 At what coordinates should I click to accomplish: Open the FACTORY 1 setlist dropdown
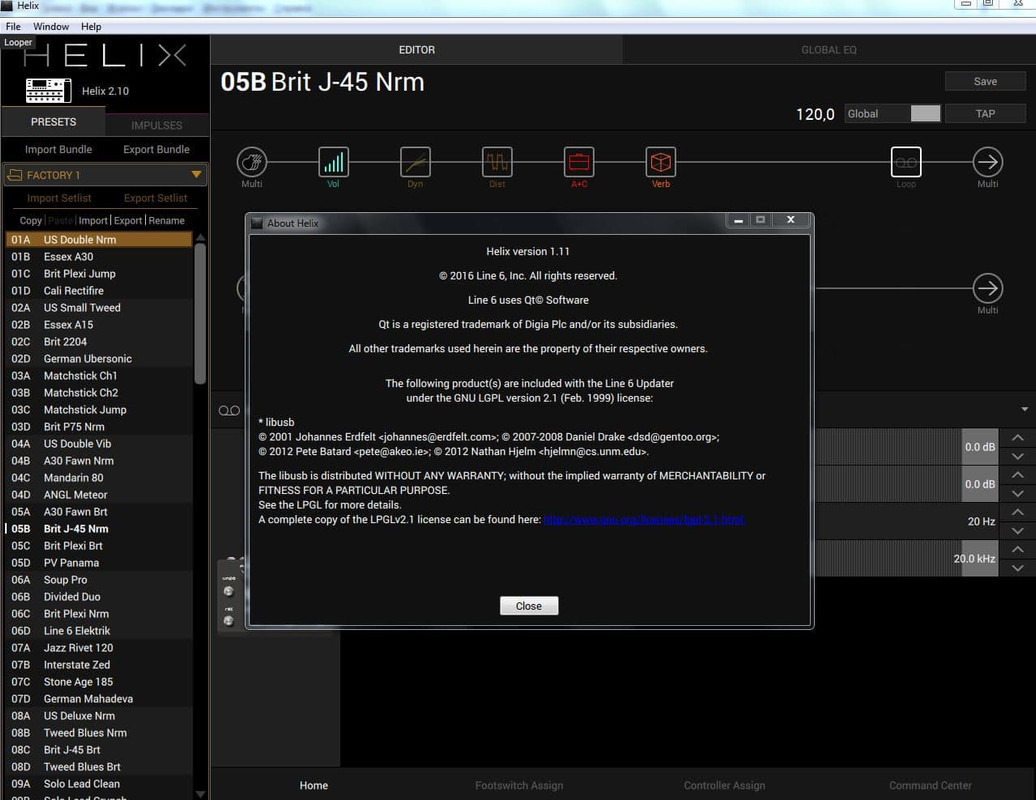click(196, 174)
